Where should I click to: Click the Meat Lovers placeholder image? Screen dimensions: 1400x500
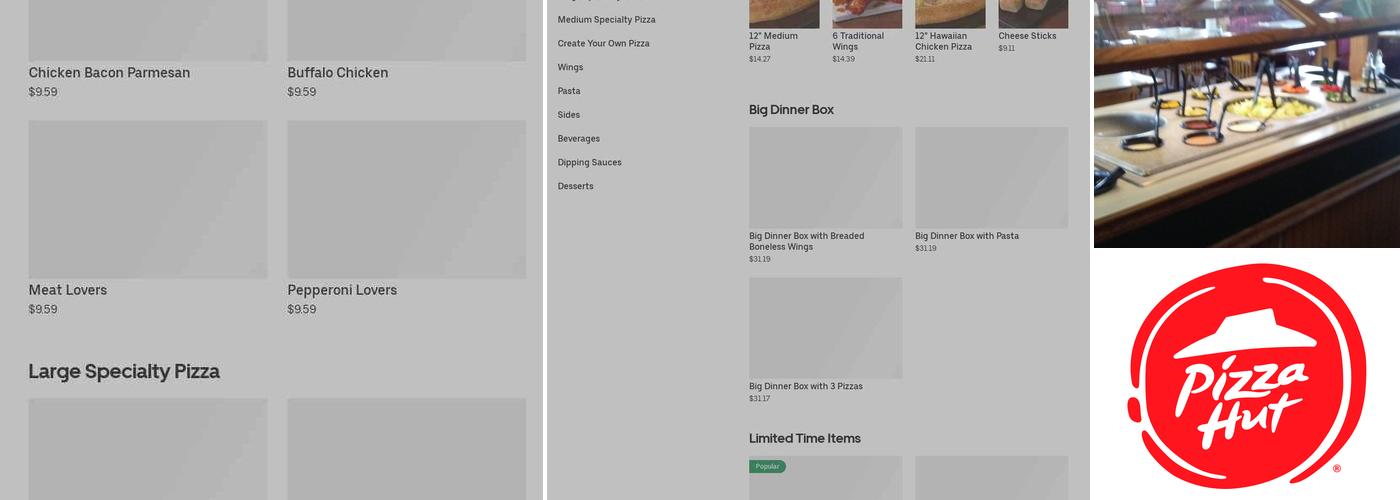(x=148, y=200)
